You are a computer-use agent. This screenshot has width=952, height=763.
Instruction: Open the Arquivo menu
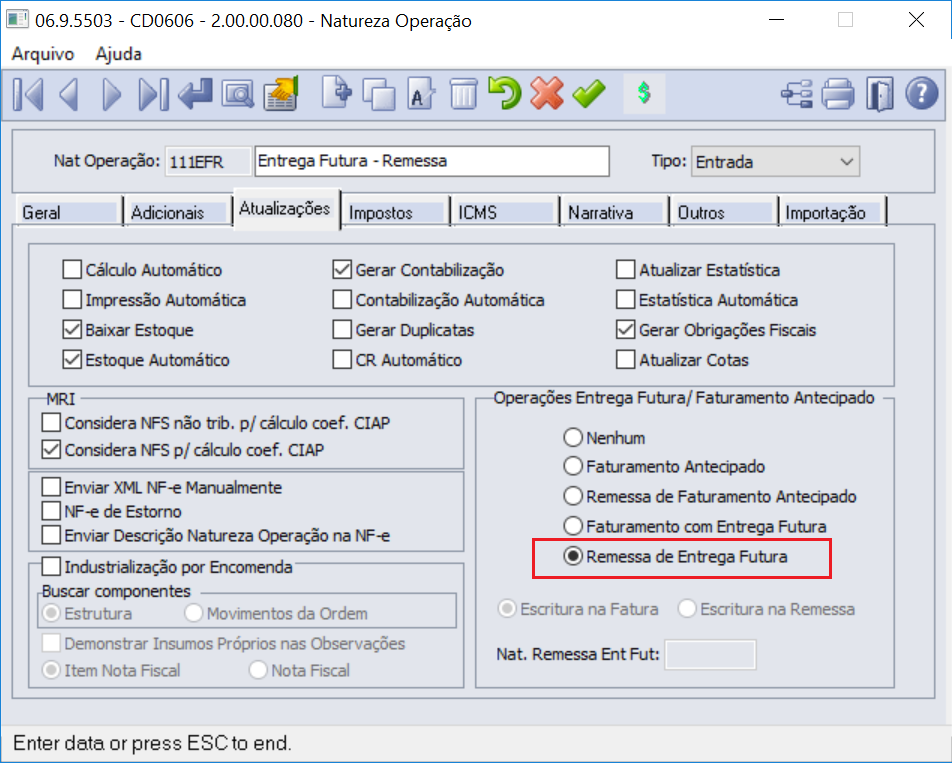[42, 54]
